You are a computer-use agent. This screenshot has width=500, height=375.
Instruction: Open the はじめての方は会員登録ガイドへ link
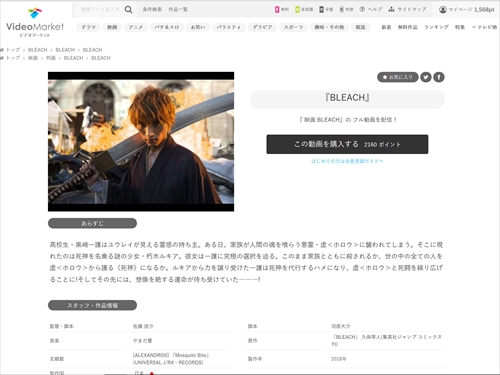click(x=347, y=161)
